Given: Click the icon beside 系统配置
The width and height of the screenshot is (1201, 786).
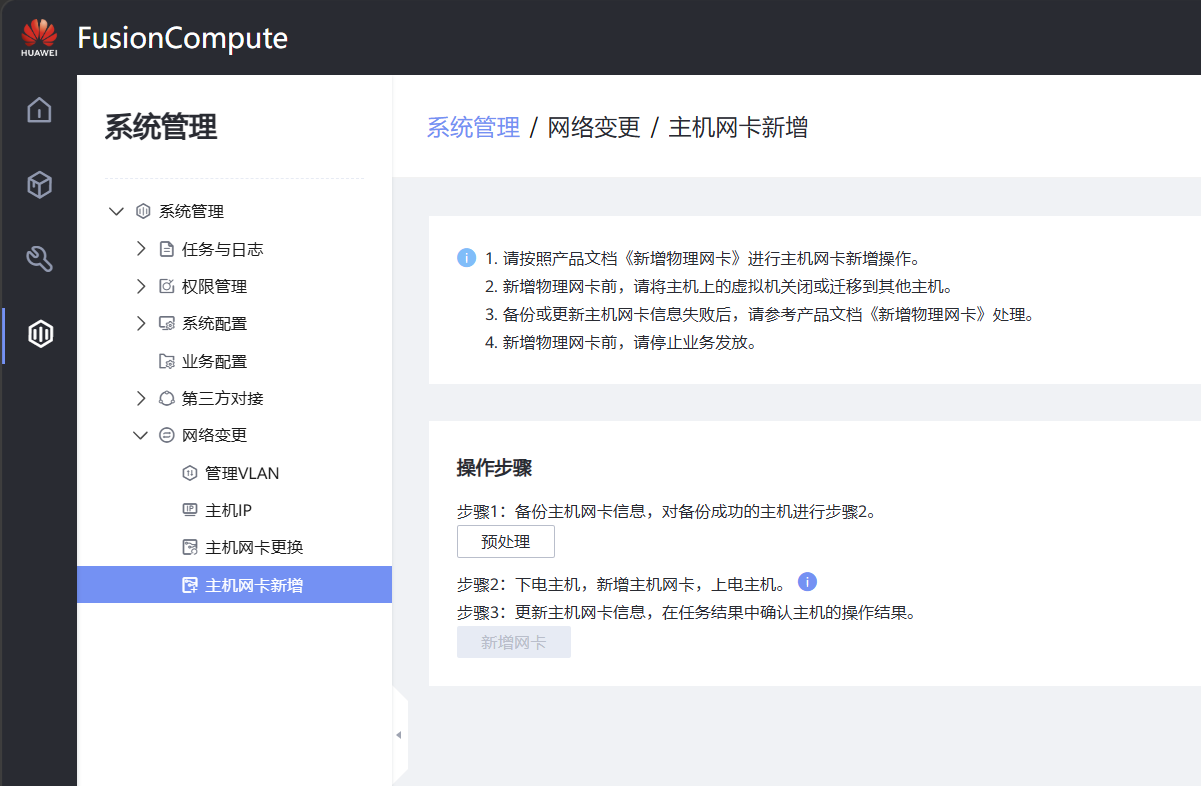Looking at the screenshot, I should pyautogui.click(x=167, y=323).
